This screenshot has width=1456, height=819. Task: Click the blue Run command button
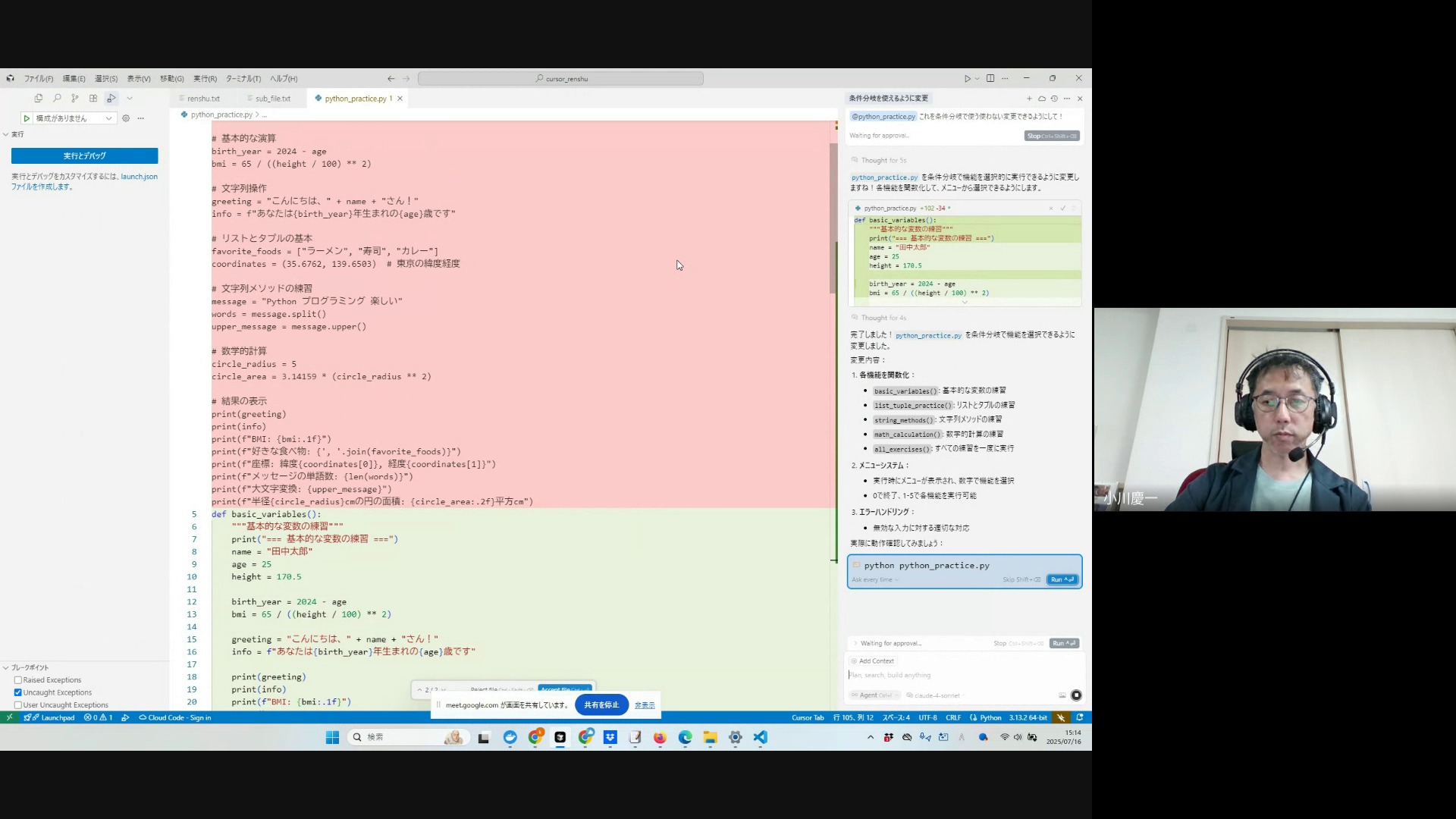tap(1062, 580)
